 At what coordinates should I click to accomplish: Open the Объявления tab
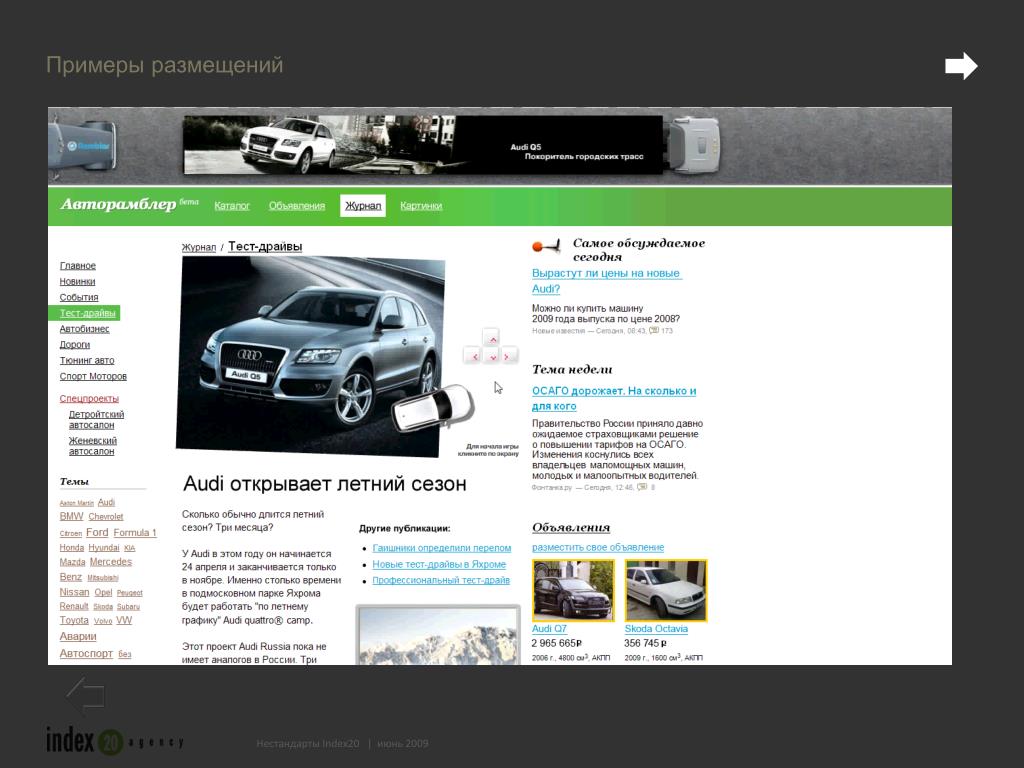coord(296,206)
